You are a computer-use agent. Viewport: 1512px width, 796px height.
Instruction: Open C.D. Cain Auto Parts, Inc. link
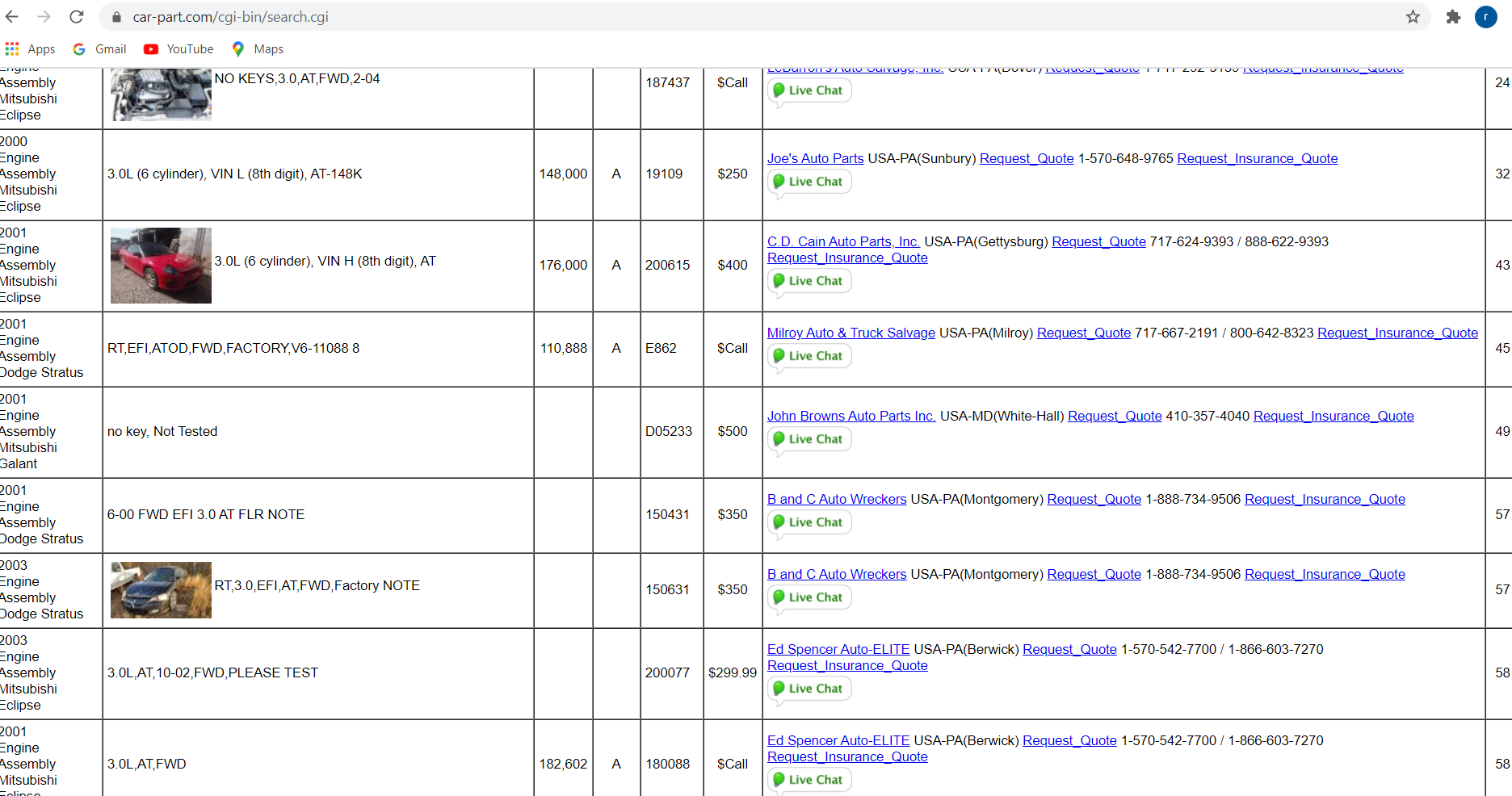point(843,242)
